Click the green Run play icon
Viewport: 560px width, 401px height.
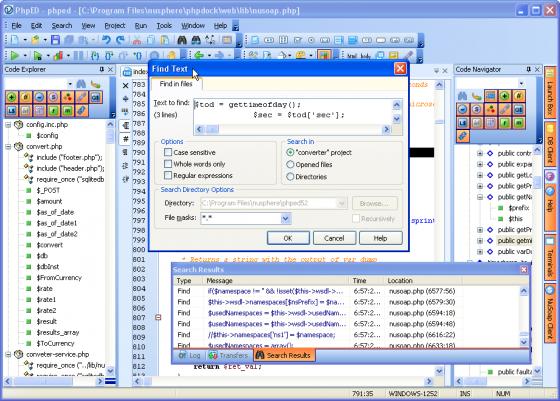(x=15, y=55)
